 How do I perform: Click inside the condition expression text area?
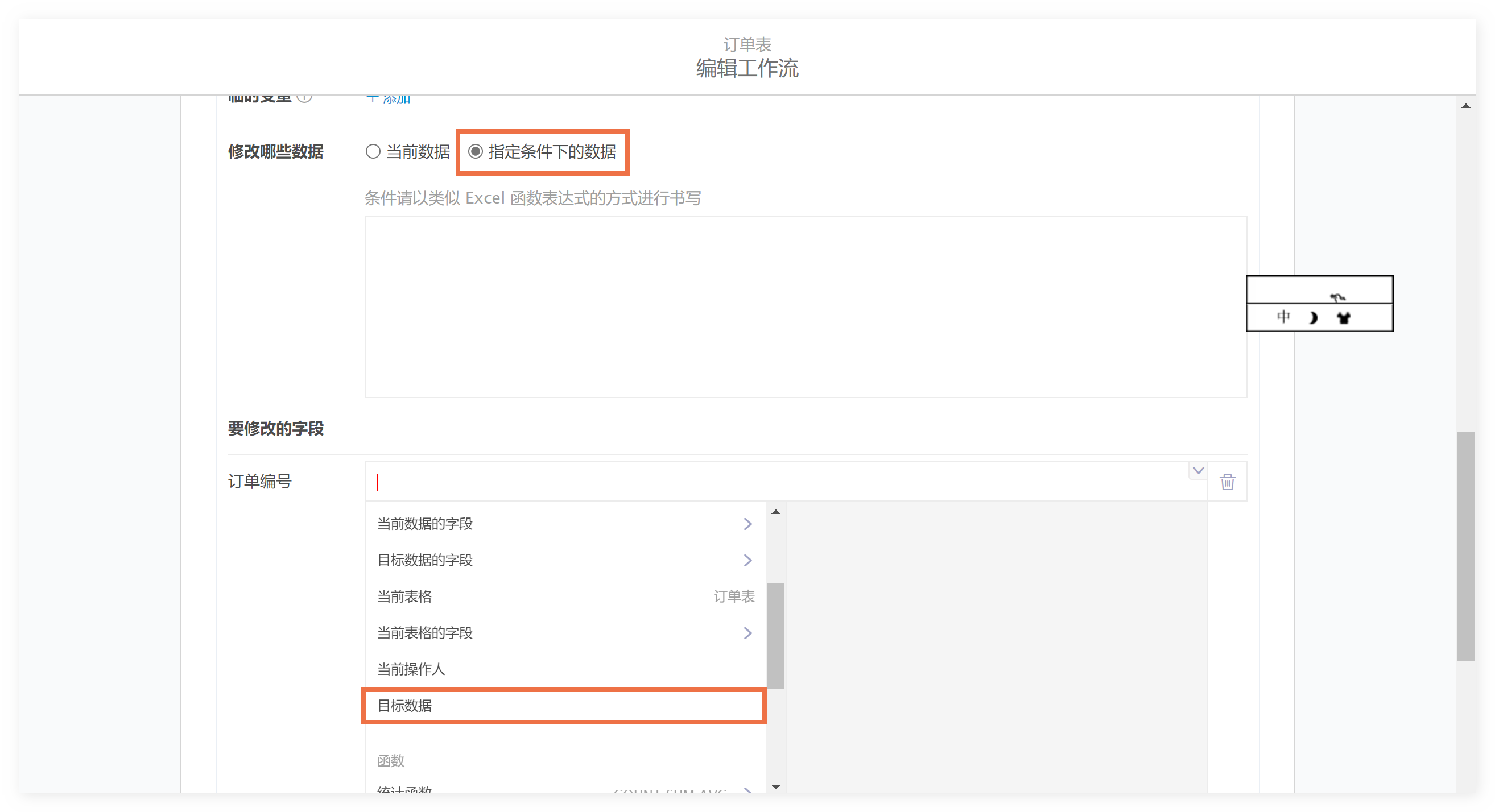pos(805,307)
